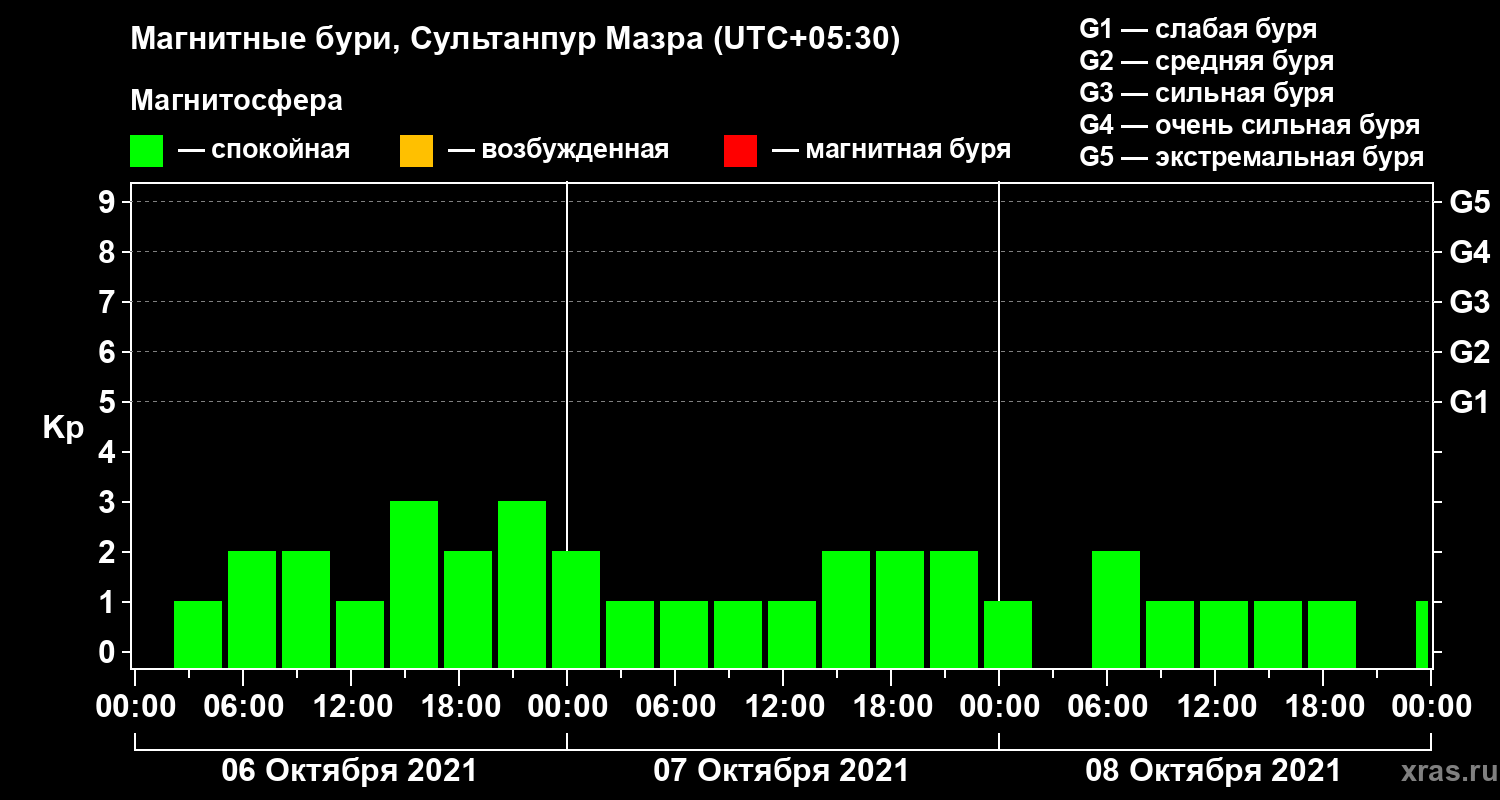Click 'G2 — средняя буря' description line
1500x800 pixels.
coord(1206,61)
